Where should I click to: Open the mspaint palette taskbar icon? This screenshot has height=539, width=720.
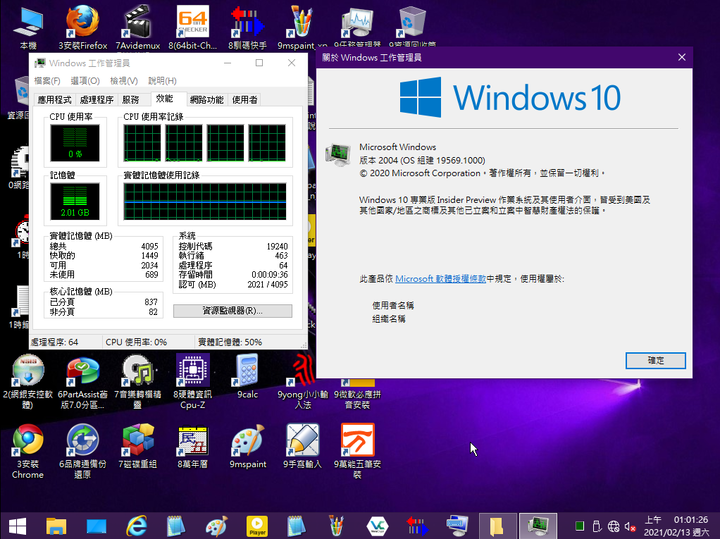tap(216, 527)
